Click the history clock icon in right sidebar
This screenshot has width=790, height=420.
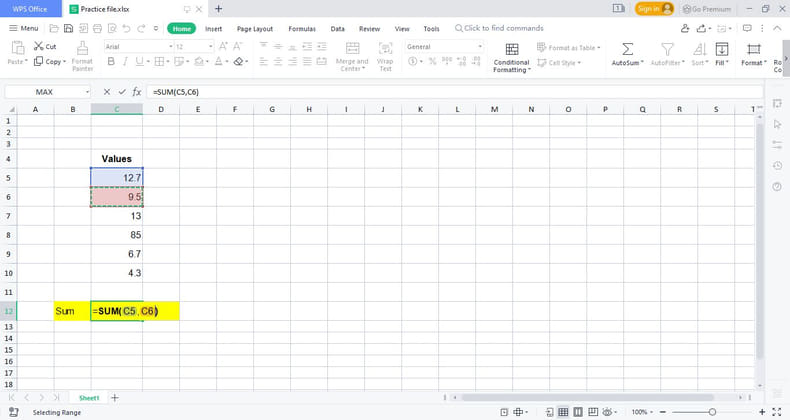click(777, 166)
